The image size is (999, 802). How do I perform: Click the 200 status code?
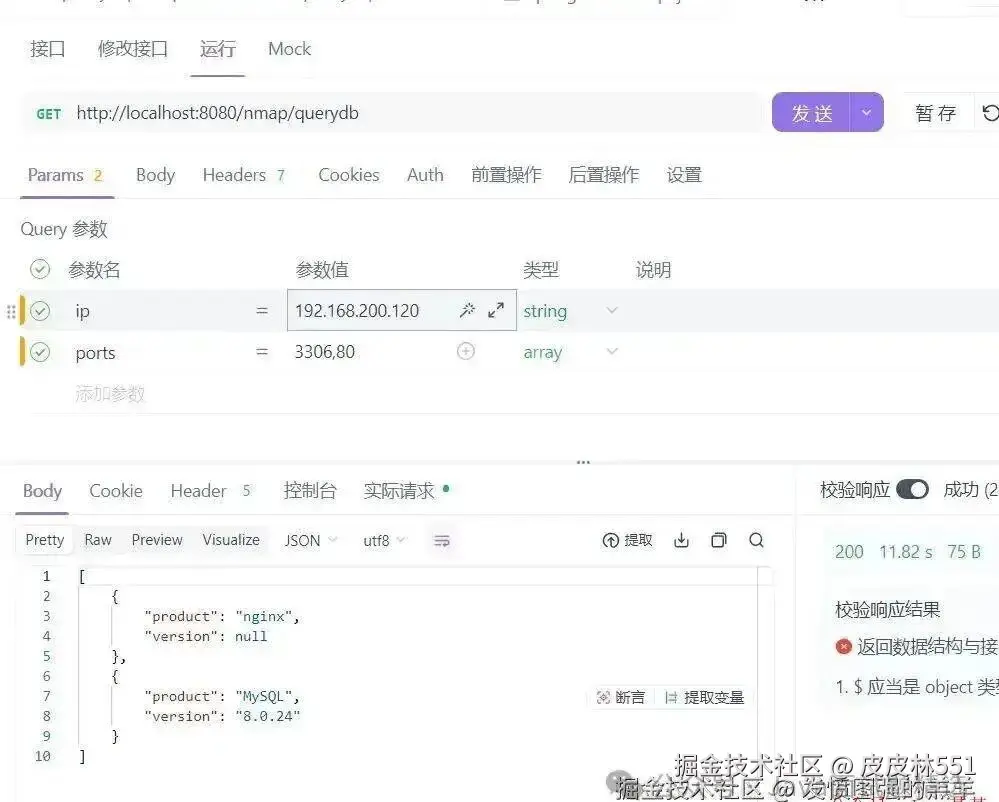pos(849,552)
